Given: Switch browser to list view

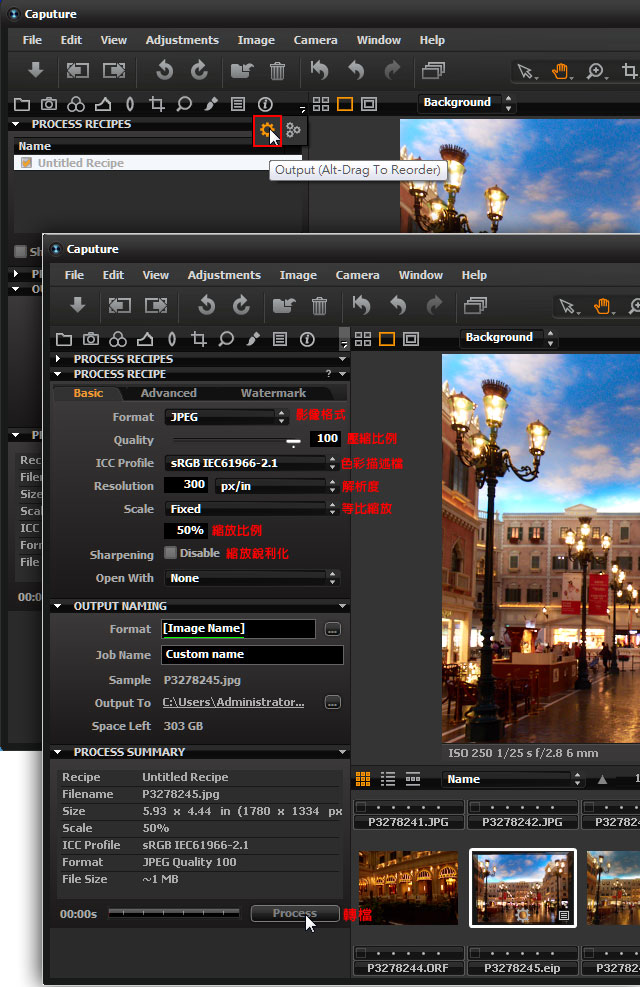Looking at the screenshot, I should tap(388, 779).
